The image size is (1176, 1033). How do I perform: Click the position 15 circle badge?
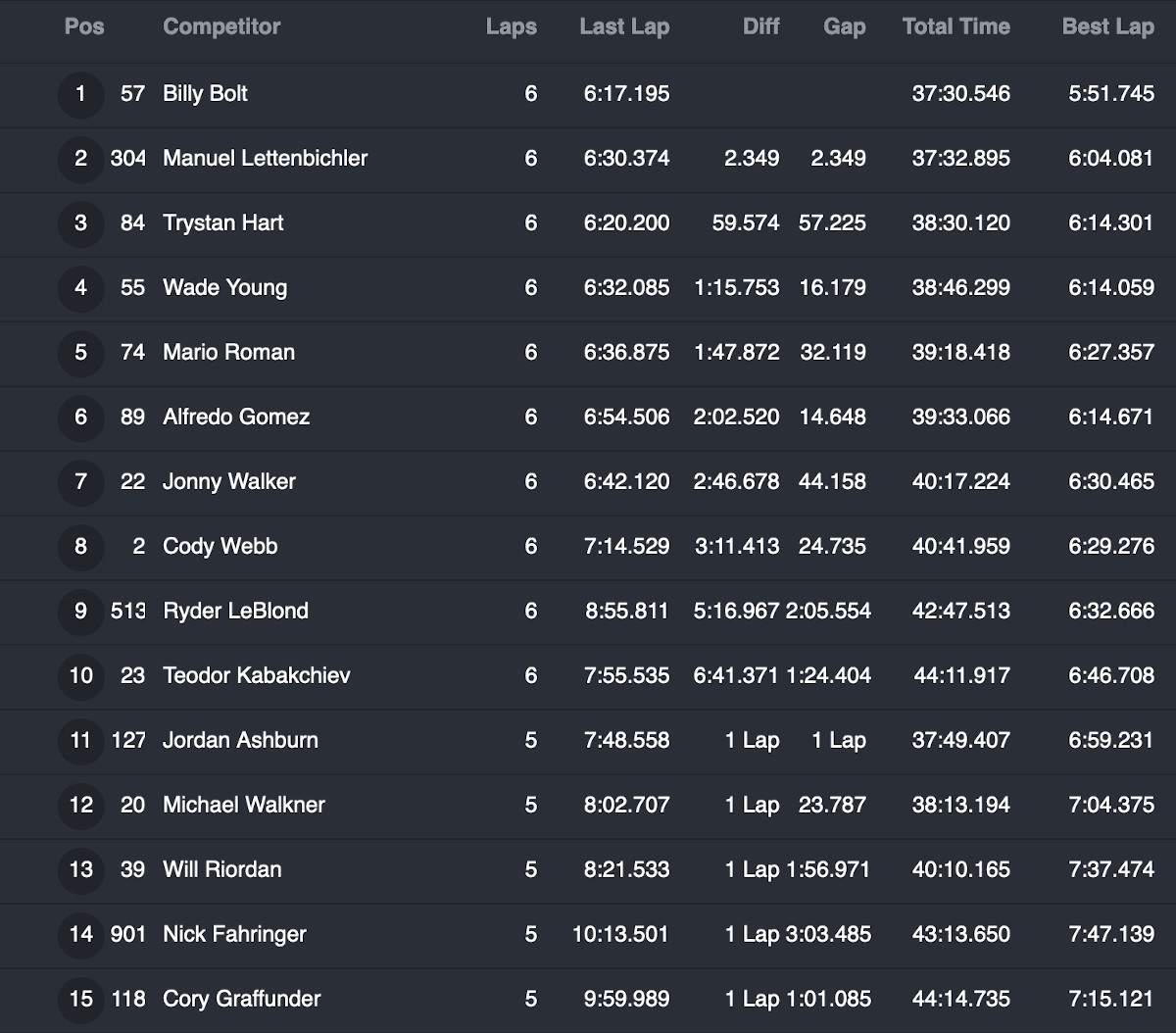pyautogui.click(x=80, y=1000)
